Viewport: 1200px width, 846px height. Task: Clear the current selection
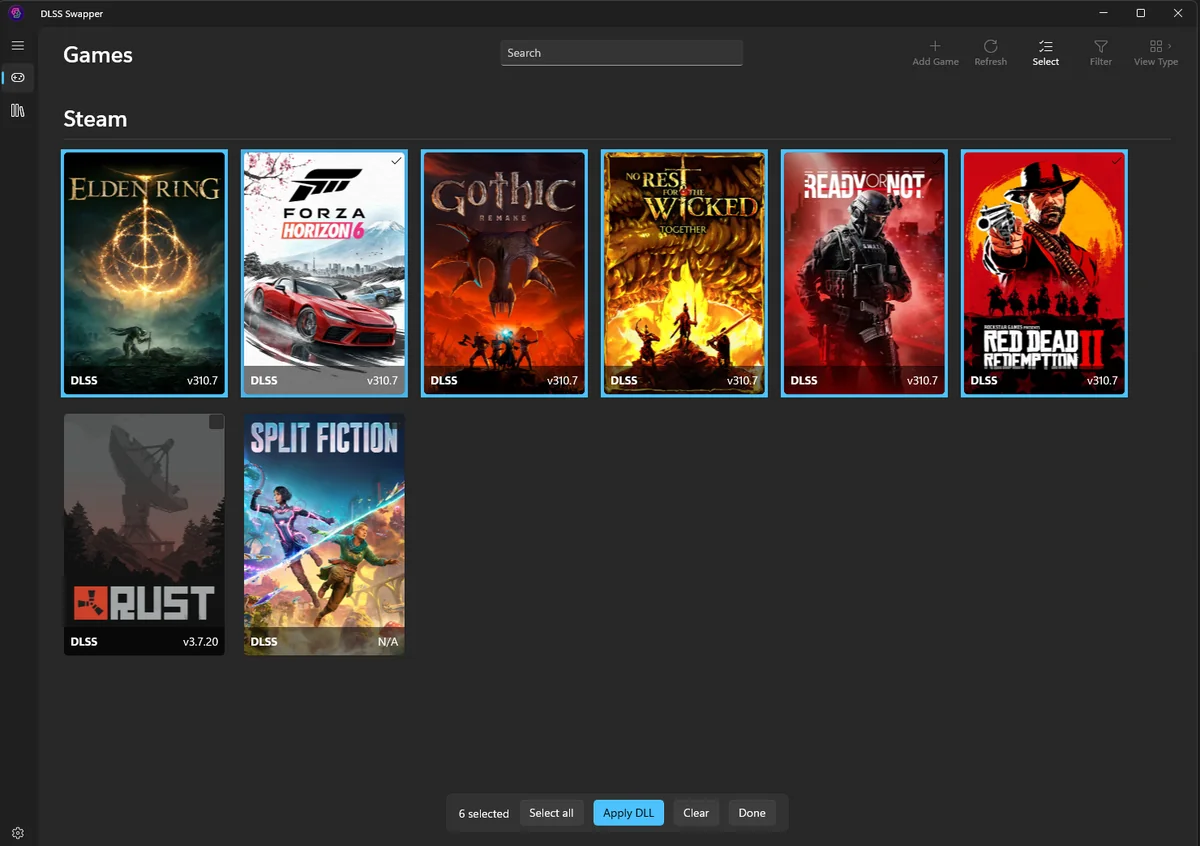696,813
